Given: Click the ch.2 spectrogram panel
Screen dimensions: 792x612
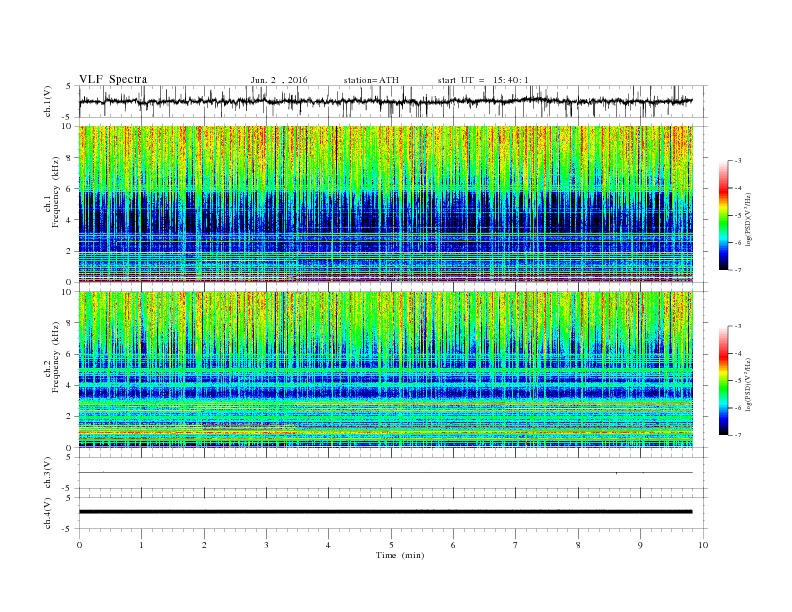Looking at the screenshot, I should pyautogui.click(x=386, y=370).
